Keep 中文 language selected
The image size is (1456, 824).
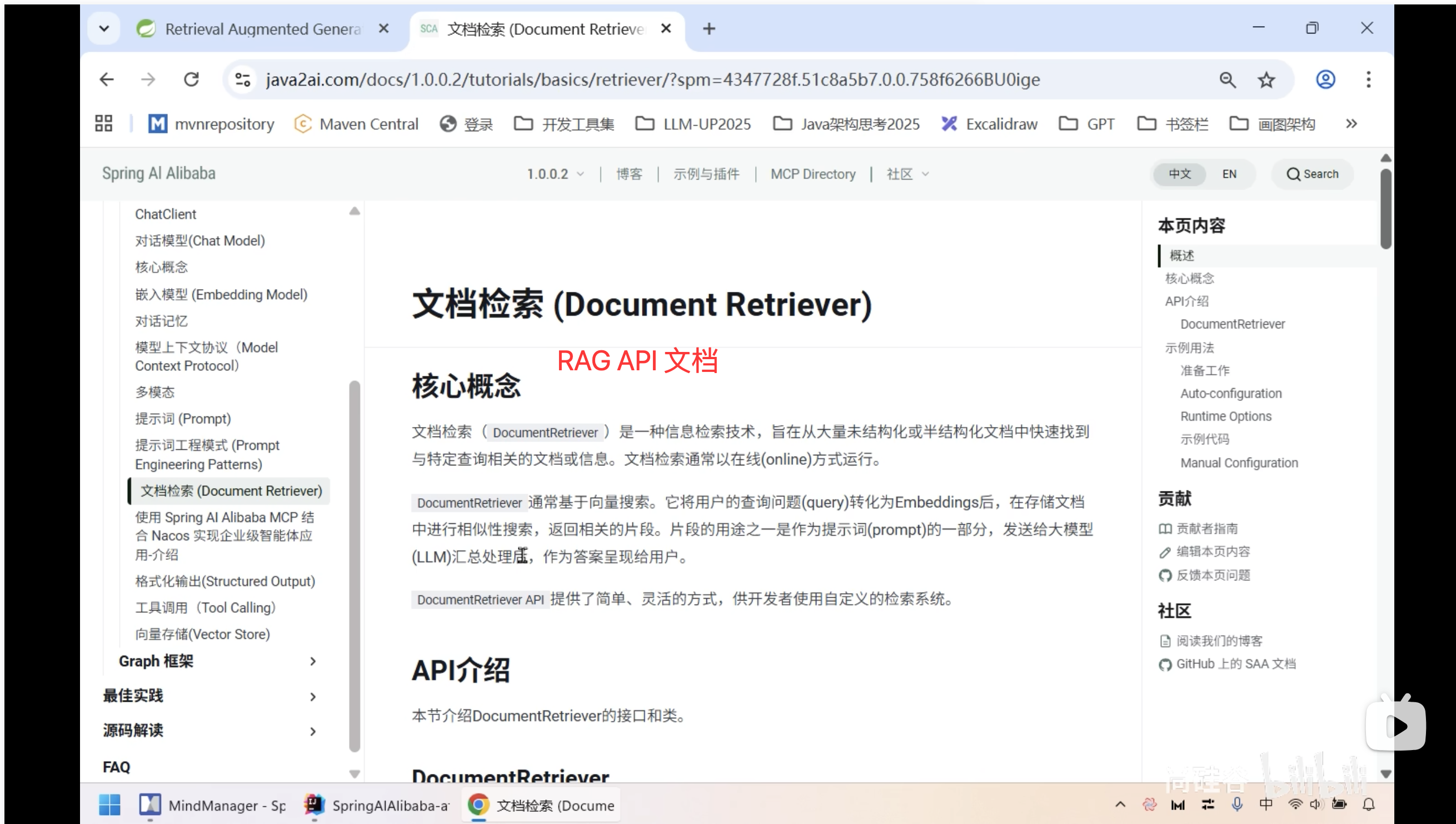coord(1179,173)
